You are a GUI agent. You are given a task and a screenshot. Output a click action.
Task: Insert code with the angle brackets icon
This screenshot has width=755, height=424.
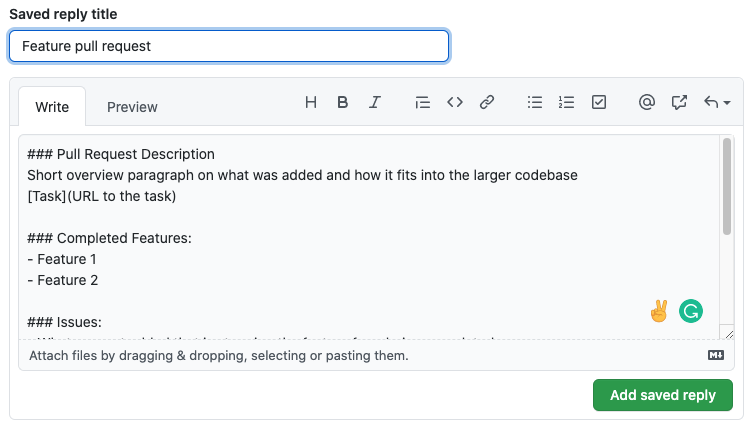point(455,103)
